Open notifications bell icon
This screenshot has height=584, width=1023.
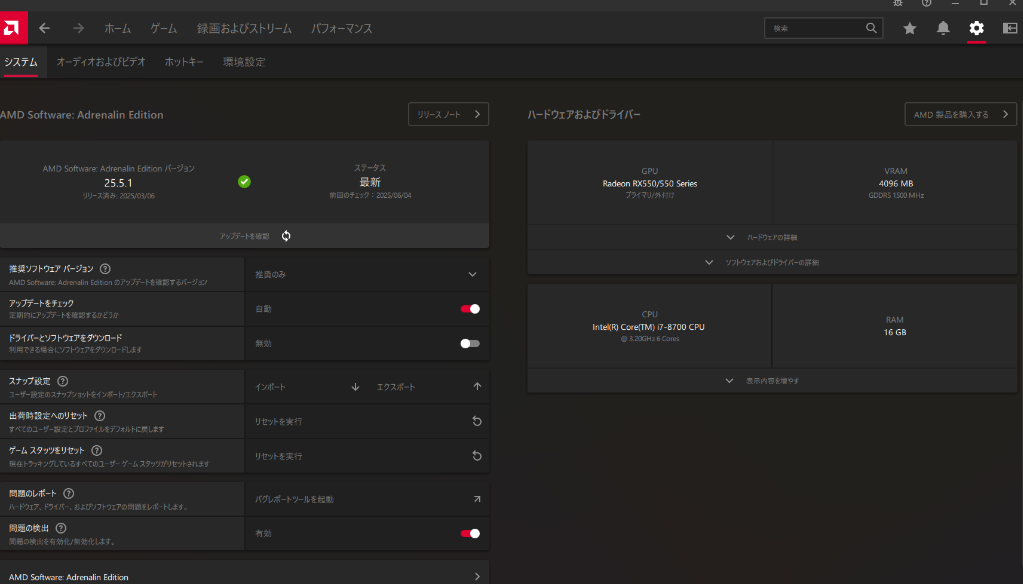(x=943, y=28)
